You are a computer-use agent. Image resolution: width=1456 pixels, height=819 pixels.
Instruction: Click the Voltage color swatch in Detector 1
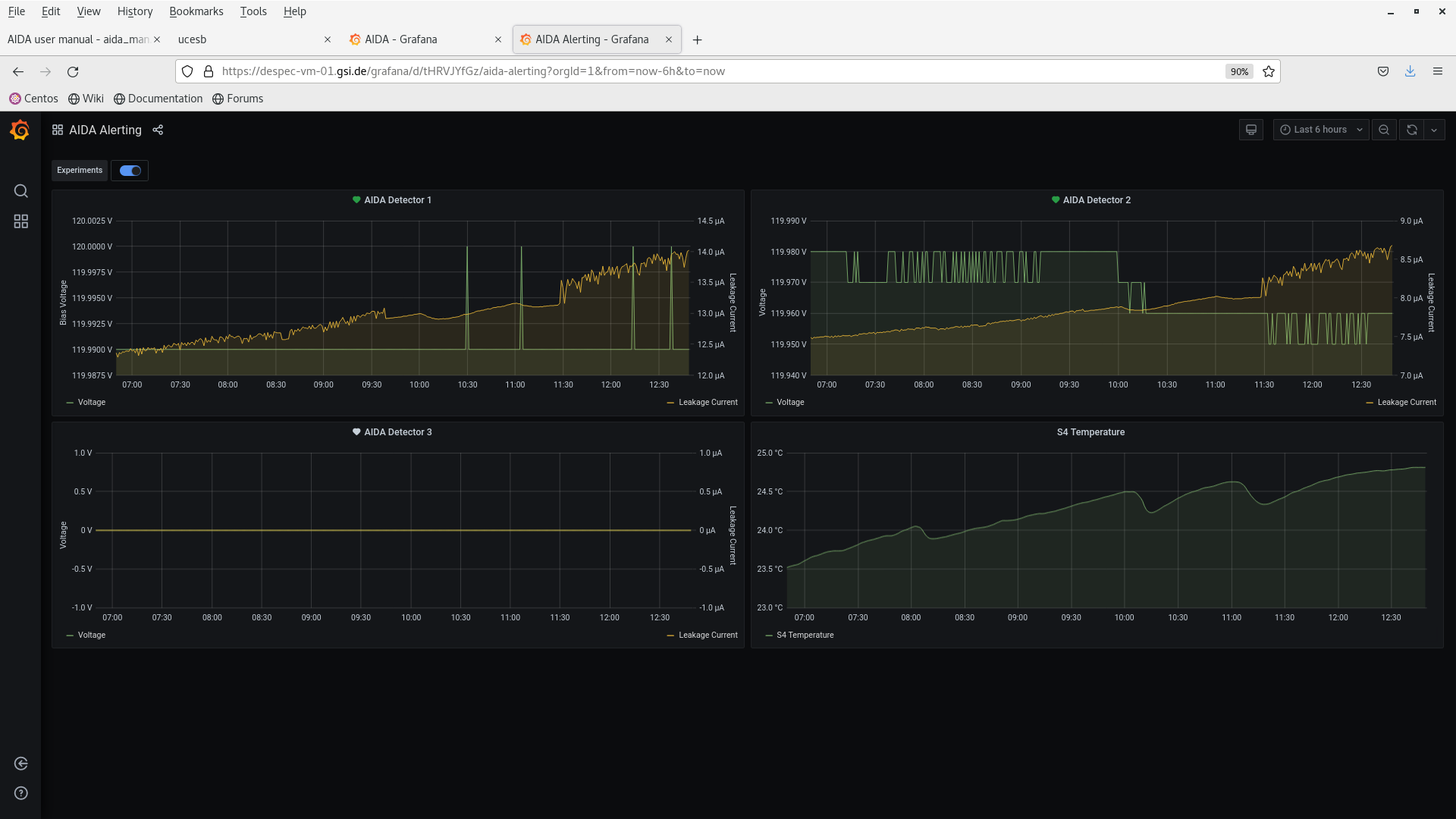tap(70, 403)
